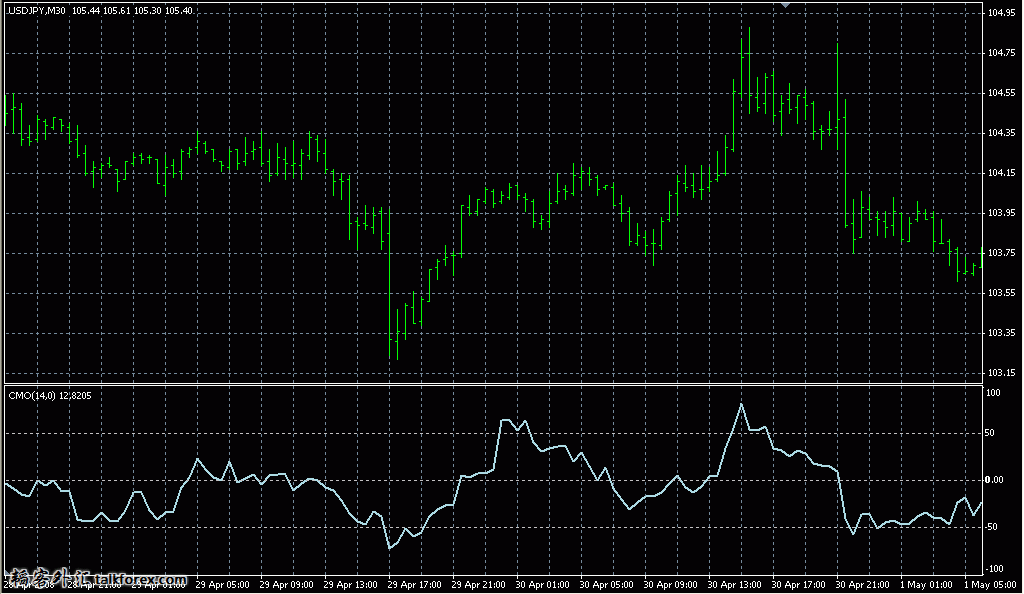
Task: Click the 103.35 price axis label
Action: pyautogui.click(x=1001, y=333)
